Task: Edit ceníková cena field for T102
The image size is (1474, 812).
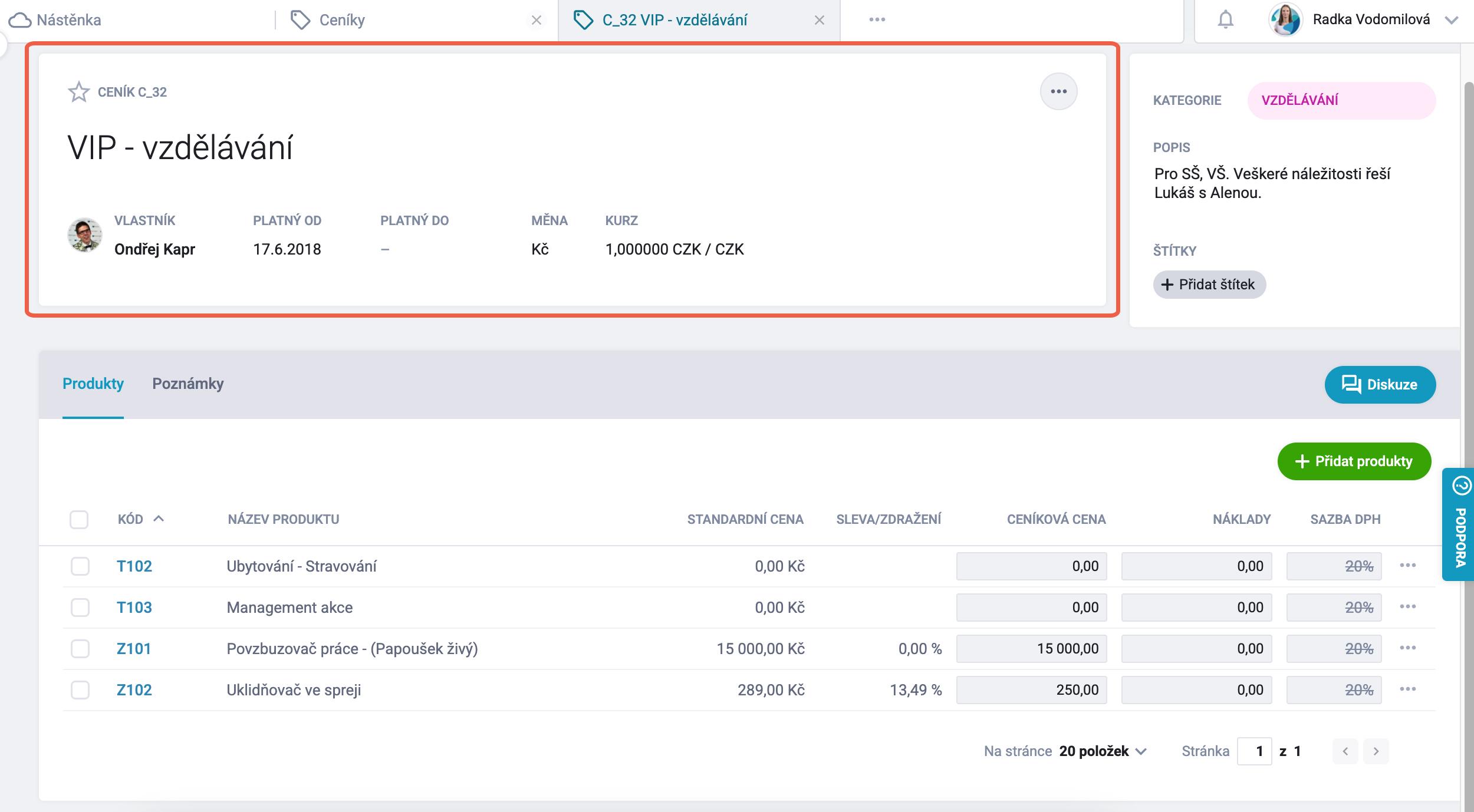Action: click(x=1031, y=566)
